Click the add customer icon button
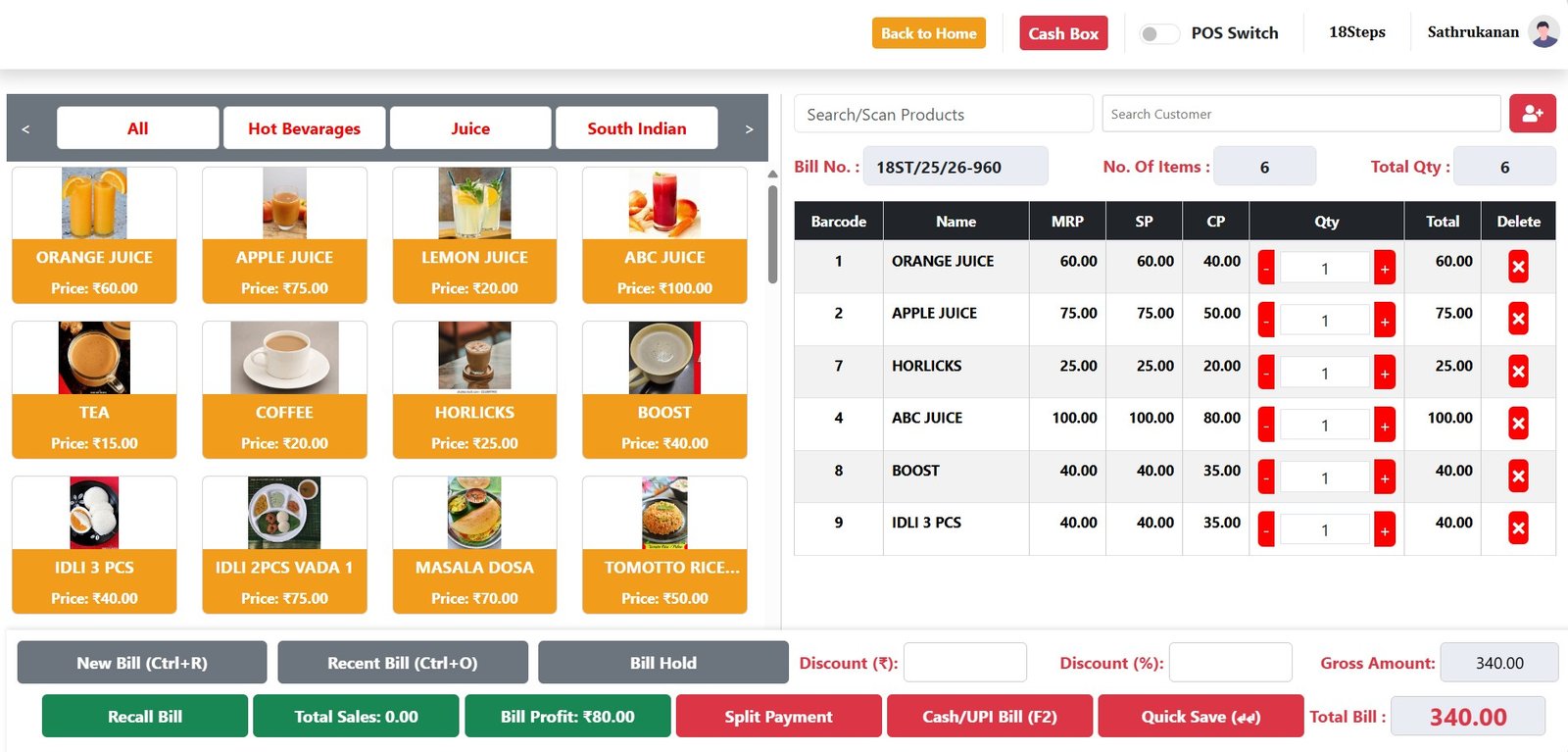This screenshot has height=752, width=1568. [x=1532, y=114]
